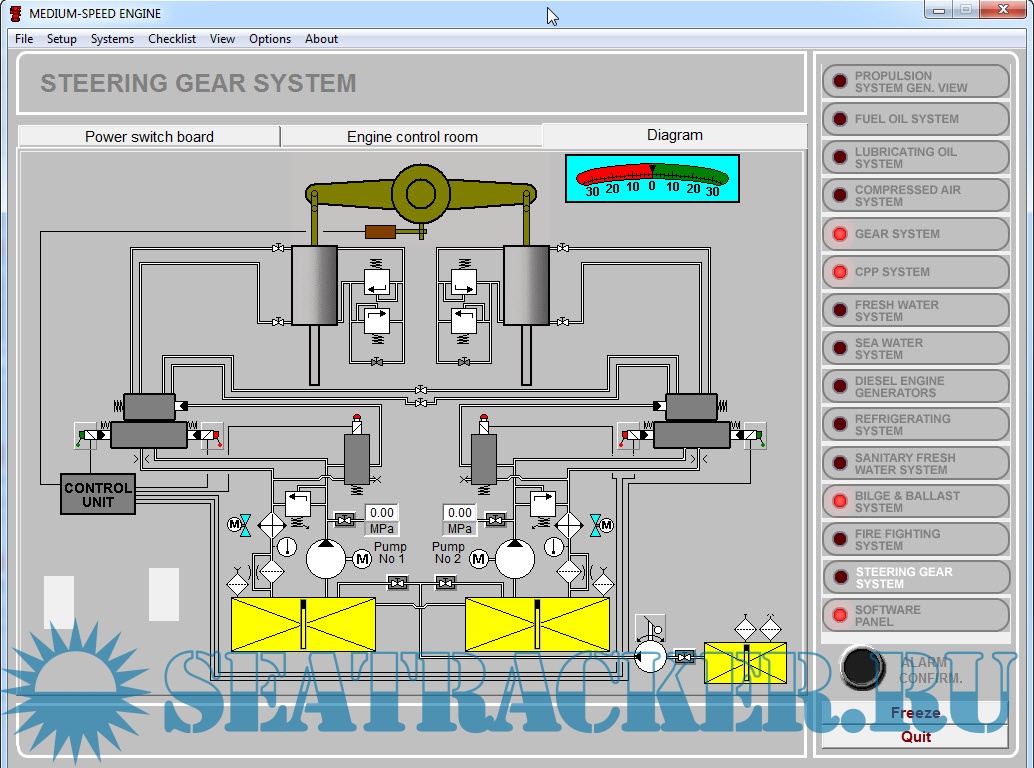Open the Options menu
Screen dimensions: 1034x768
tap(270, 39)
